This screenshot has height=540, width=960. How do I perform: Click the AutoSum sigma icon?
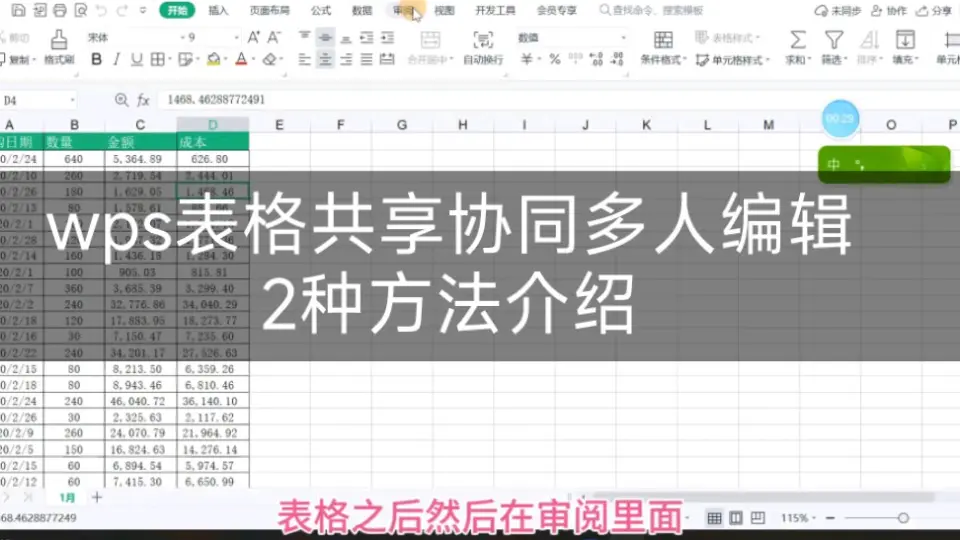point(797,40)
